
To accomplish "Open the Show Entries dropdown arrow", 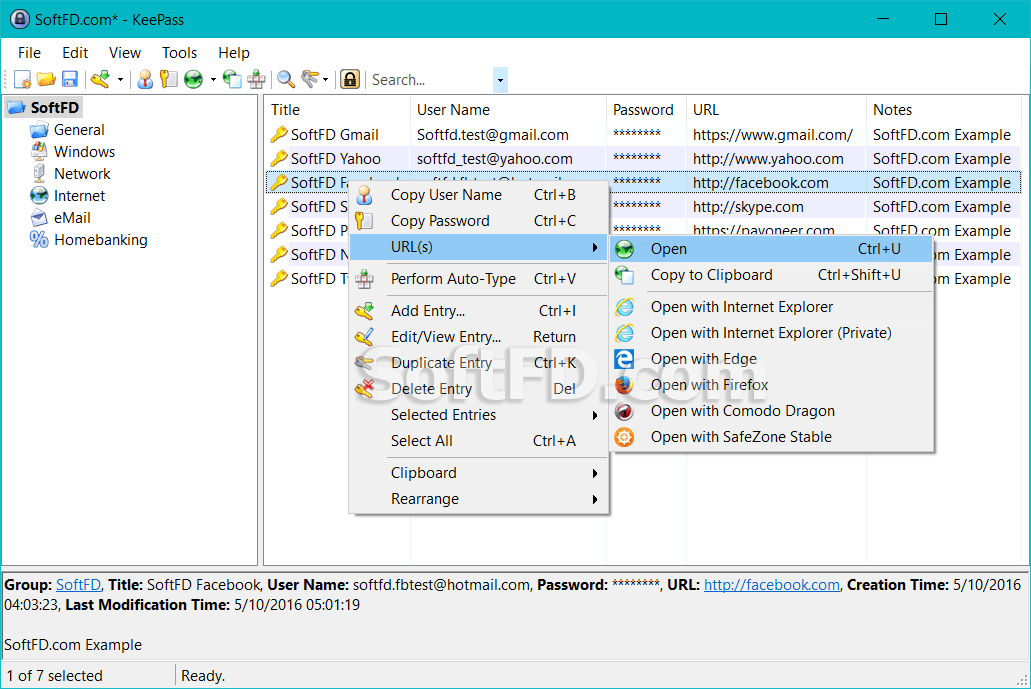I will (325, 80).
